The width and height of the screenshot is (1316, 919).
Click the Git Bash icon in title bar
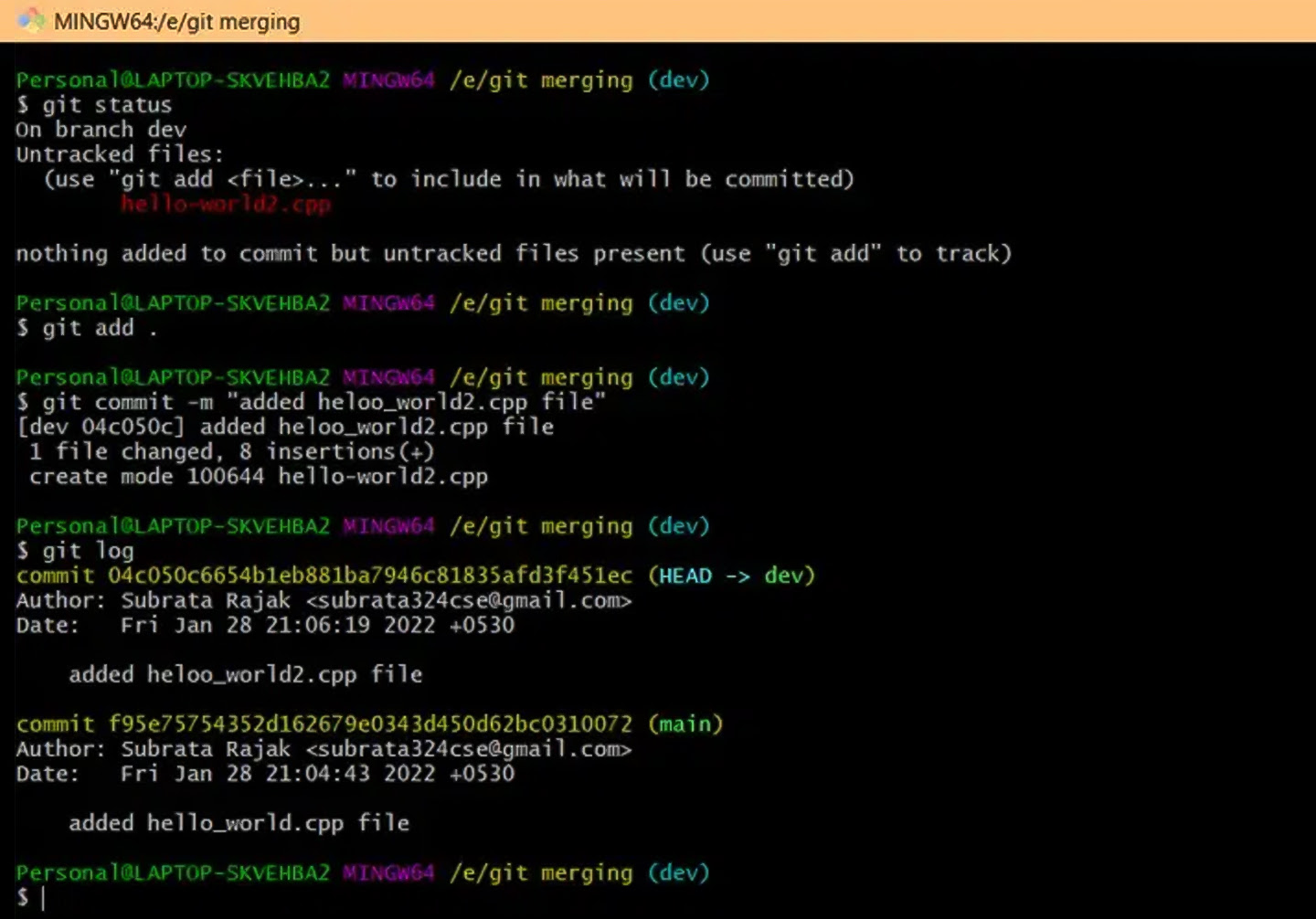click(x=30, y=20)
